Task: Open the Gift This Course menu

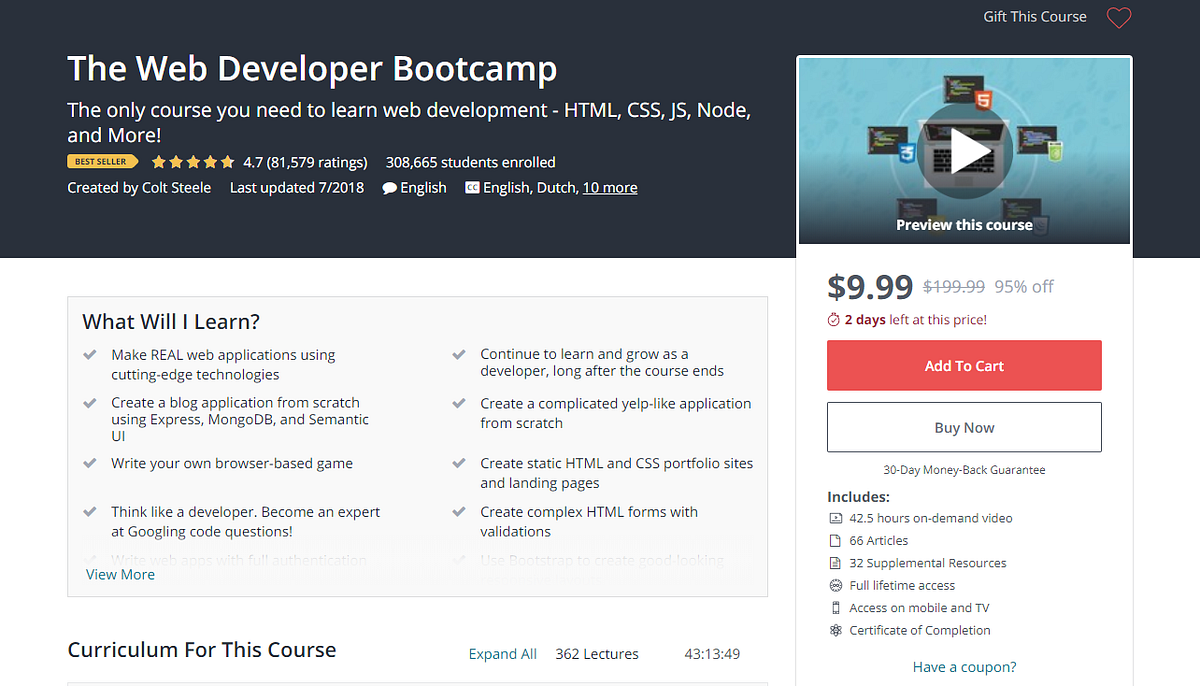Action: point(1034,16)
